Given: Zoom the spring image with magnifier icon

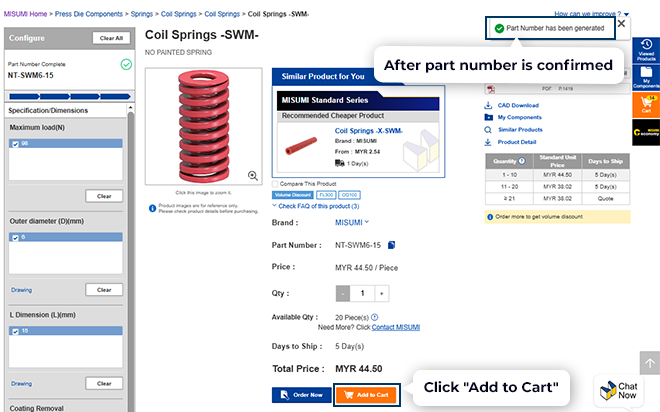Looking at the screenshot, I should 253,175.
